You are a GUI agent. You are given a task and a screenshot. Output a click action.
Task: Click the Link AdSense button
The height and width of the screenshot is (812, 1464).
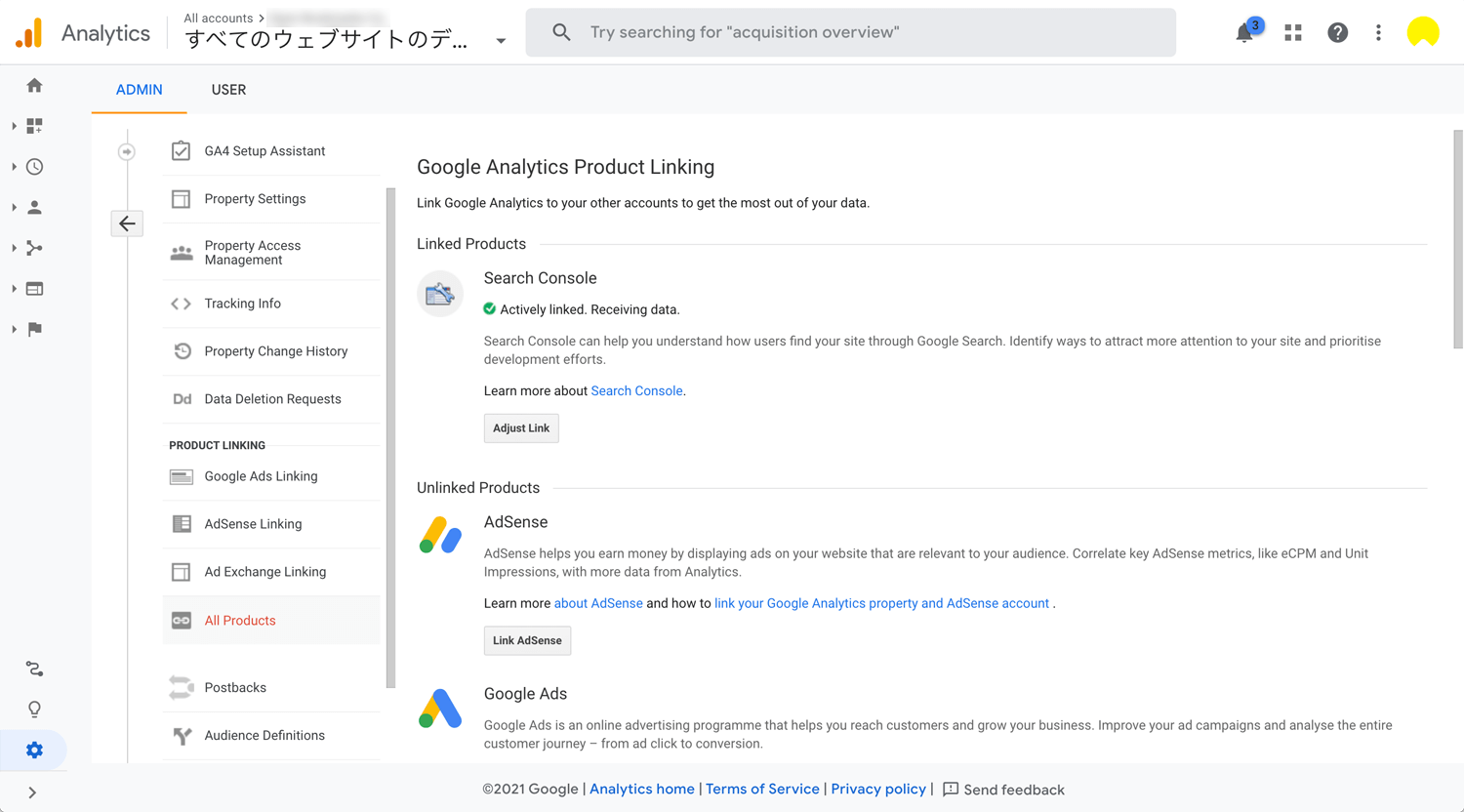(527, 640)
